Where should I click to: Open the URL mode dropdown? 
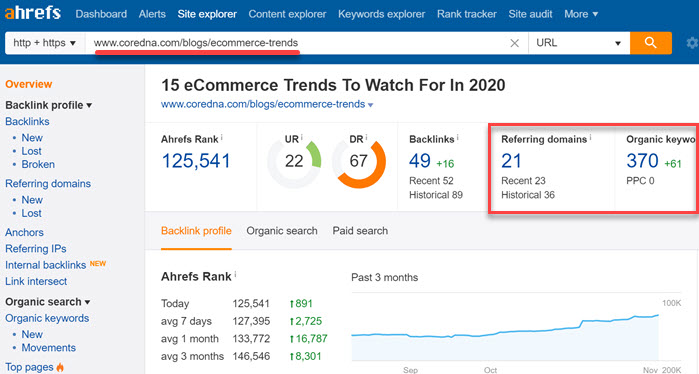click(579, 43)
